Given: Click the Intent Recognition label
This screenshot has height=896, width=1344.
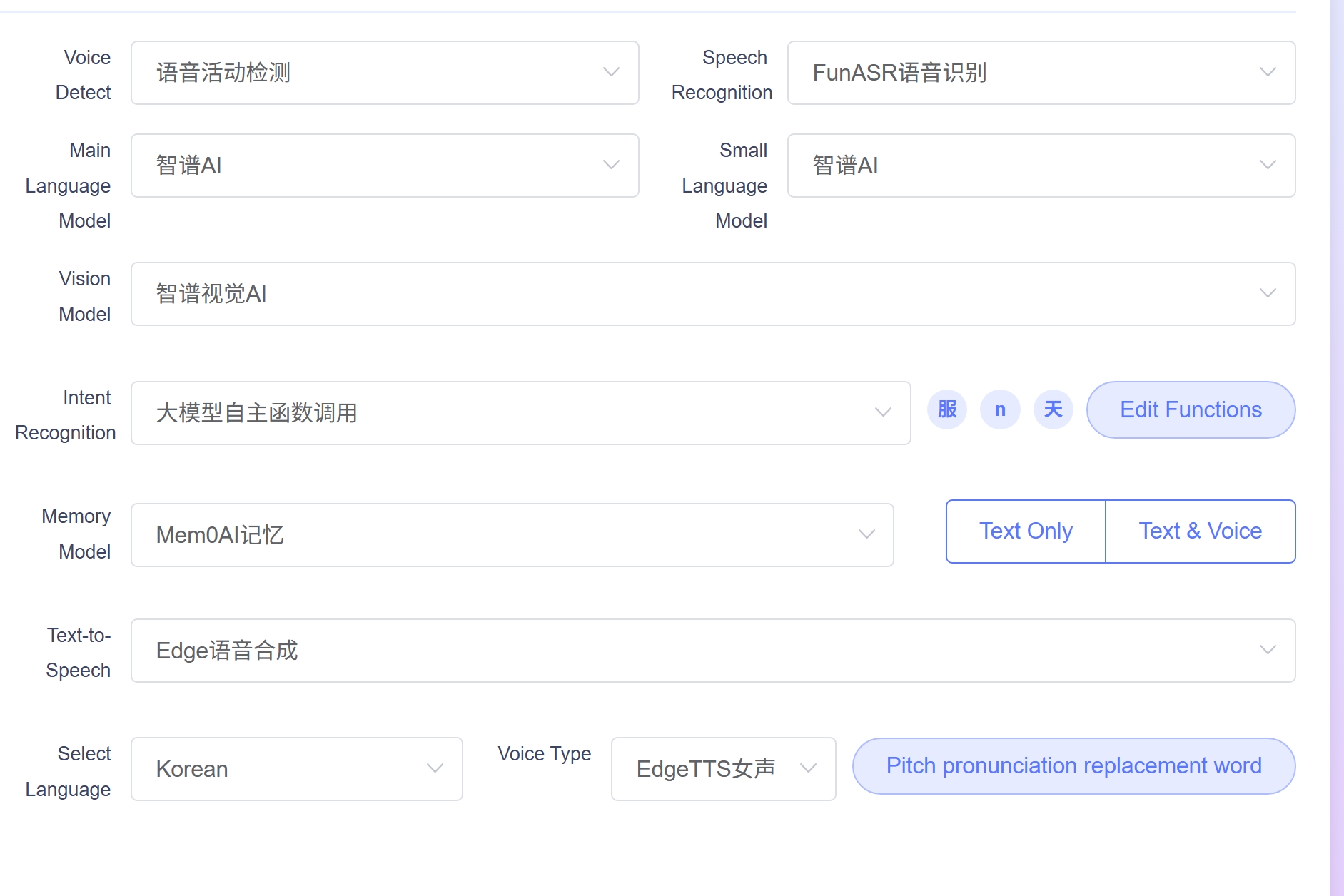Looking at the screenshot, I should tap(65, 415).
